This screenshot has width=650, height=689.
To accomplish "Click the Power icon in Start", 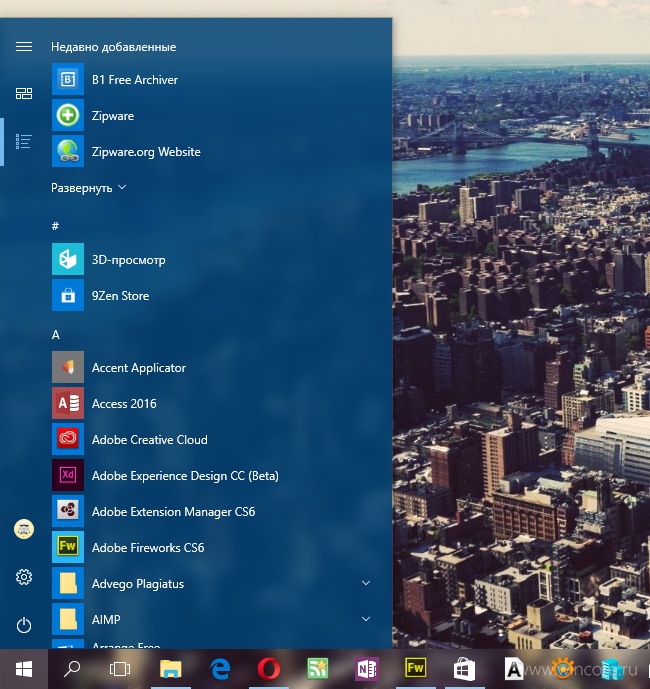I will pos(24,625).
